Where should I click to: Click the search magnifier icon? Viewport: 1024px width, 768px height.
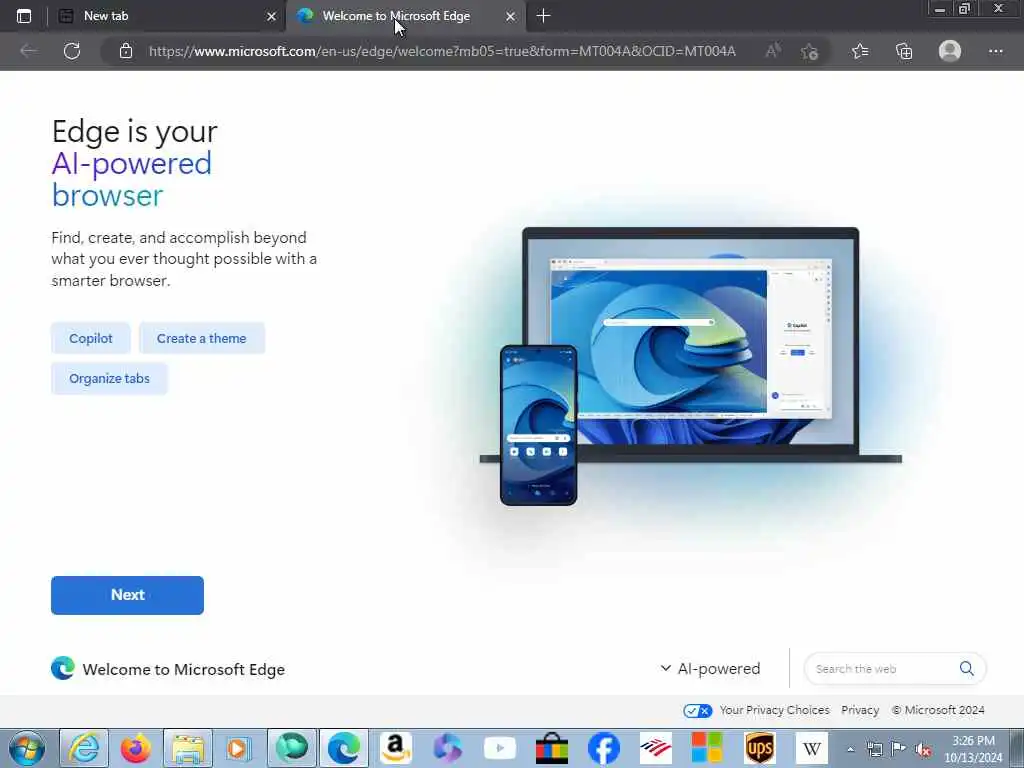(967, 669)
